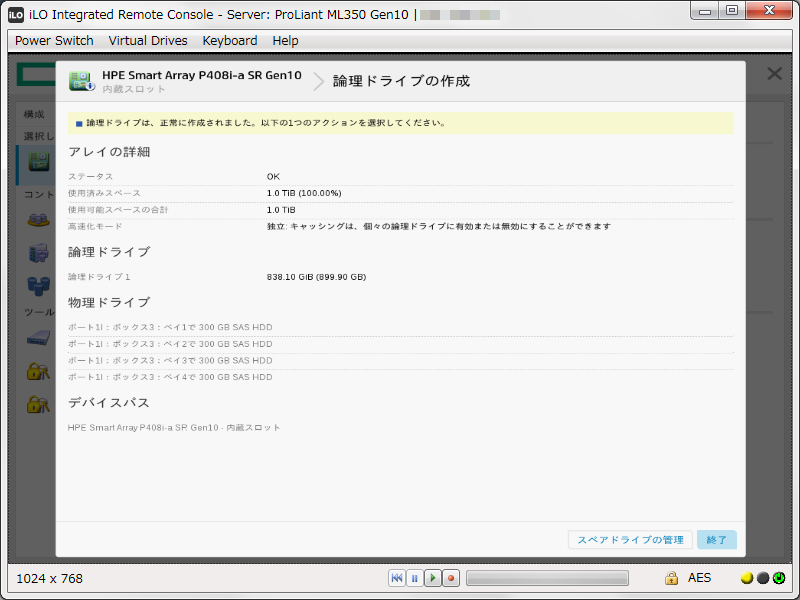This screenshot has height=600, width=800.
Task: Click the スペアドライブの管理 button
Action: pos(630,539)
